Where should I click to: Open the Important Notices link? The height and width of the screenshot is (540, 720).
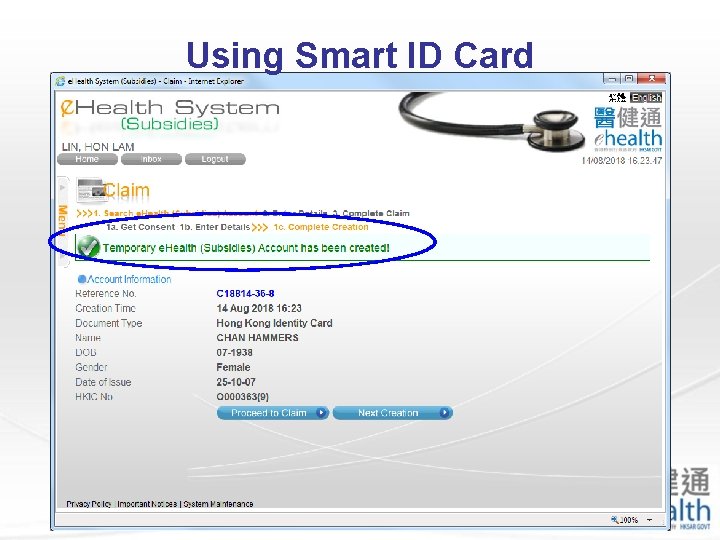pos(147,504)
